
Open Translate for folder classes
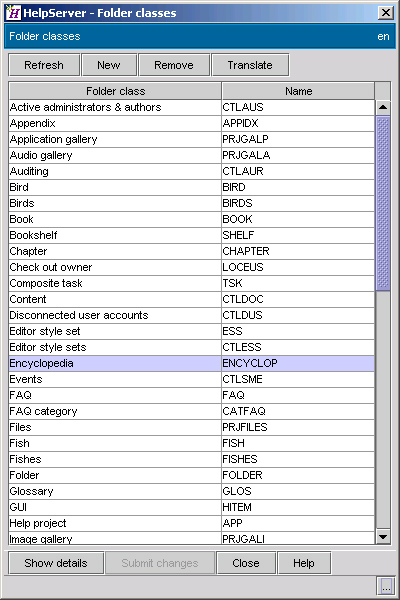click(x=250, y=65)
